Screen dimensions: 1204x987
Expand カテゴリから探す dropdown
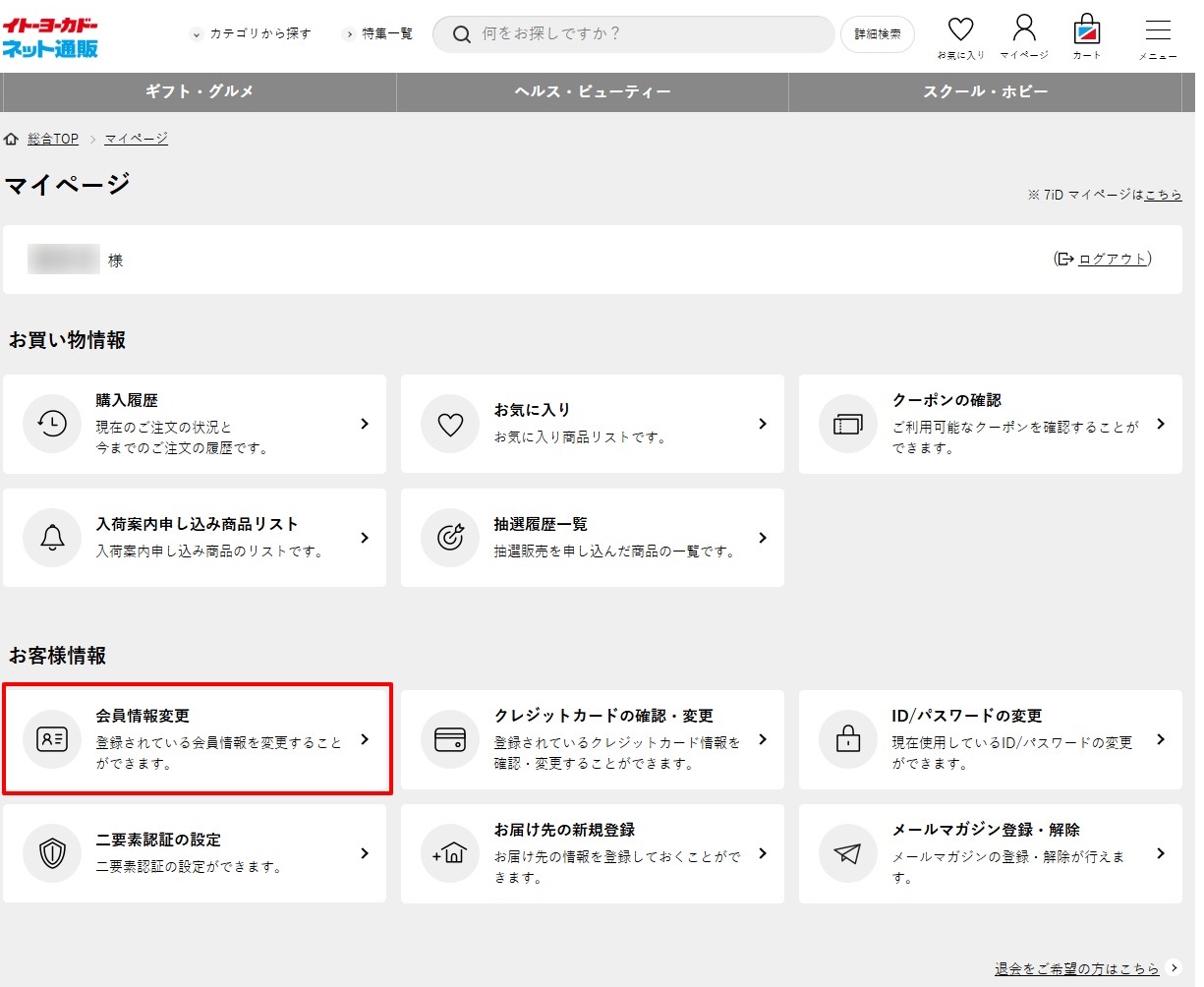click(x=252, y=34)
